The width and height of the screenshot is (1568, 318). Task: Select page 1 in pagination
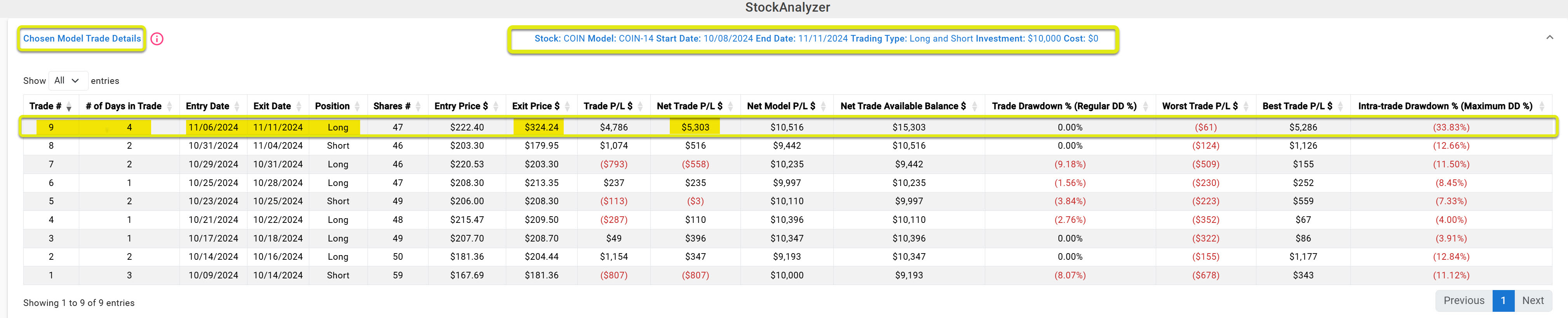(x=1503, y=301)
